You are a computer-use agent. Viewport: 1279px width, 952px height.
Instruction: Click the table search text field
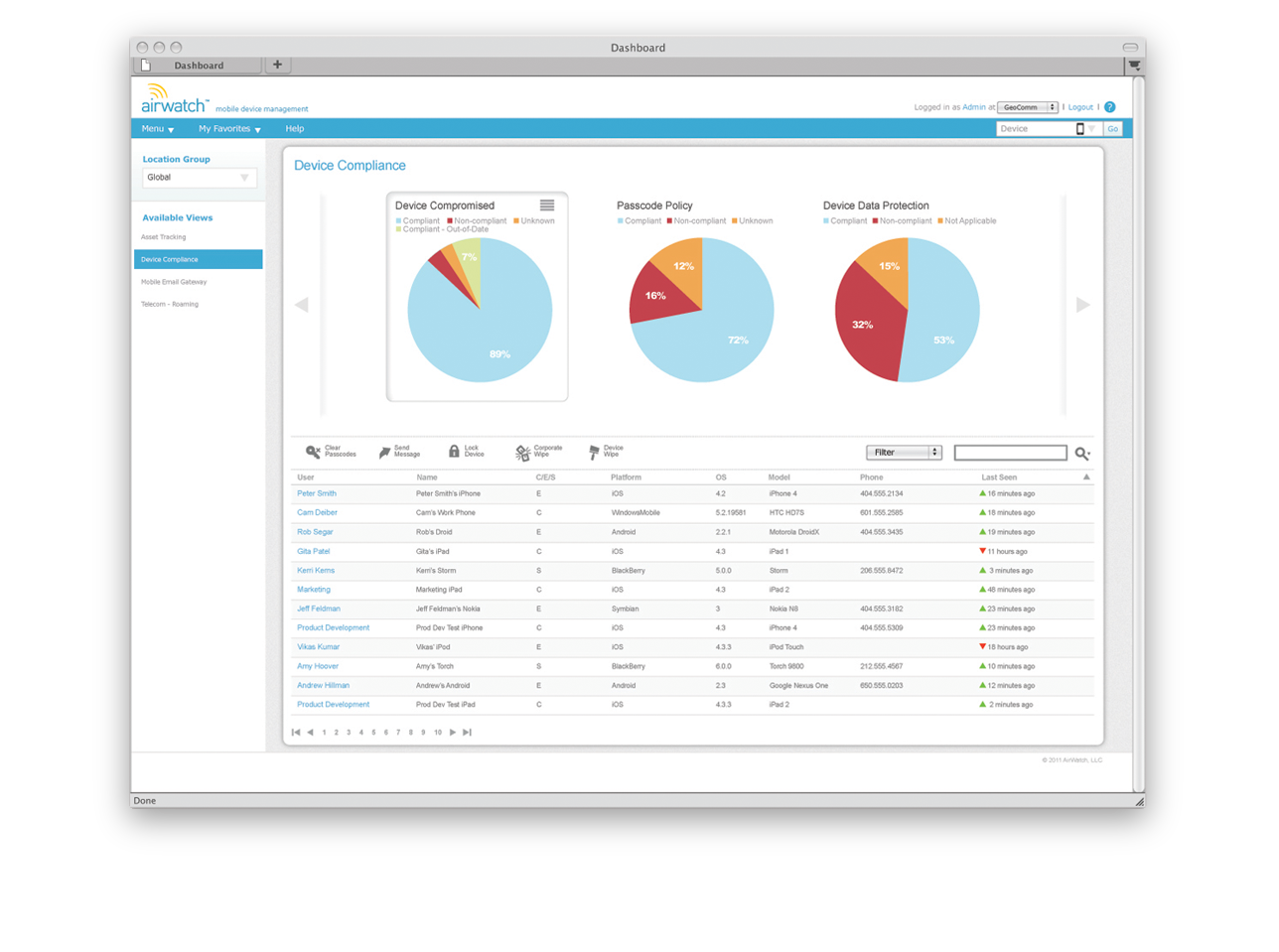coord(1010,453)
